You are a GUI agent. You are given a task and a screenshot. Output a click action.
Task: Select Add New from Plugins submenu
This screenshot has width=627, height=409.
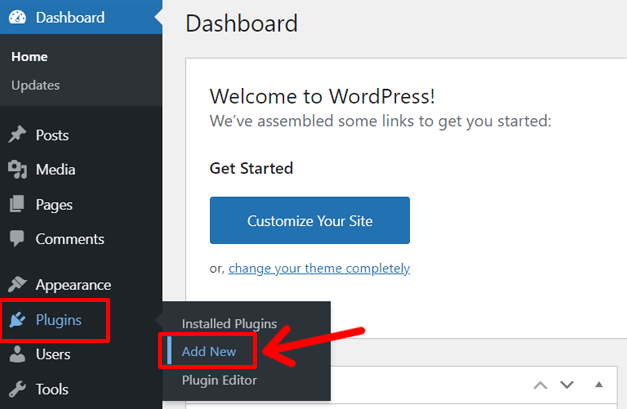(x=208, y=352)
